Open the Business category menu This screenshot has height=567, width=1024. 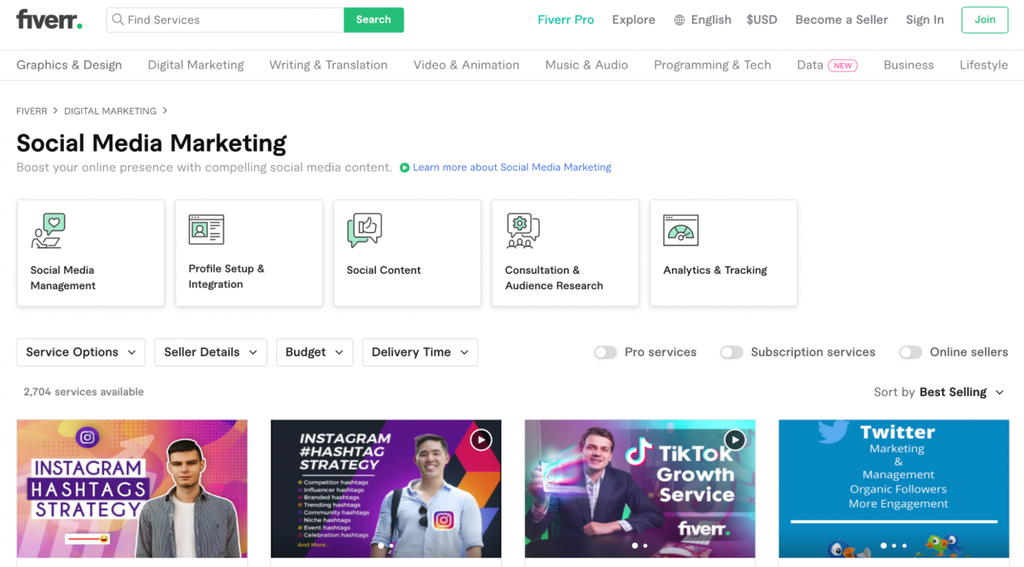pyautogui.click(x=908, y=65)
